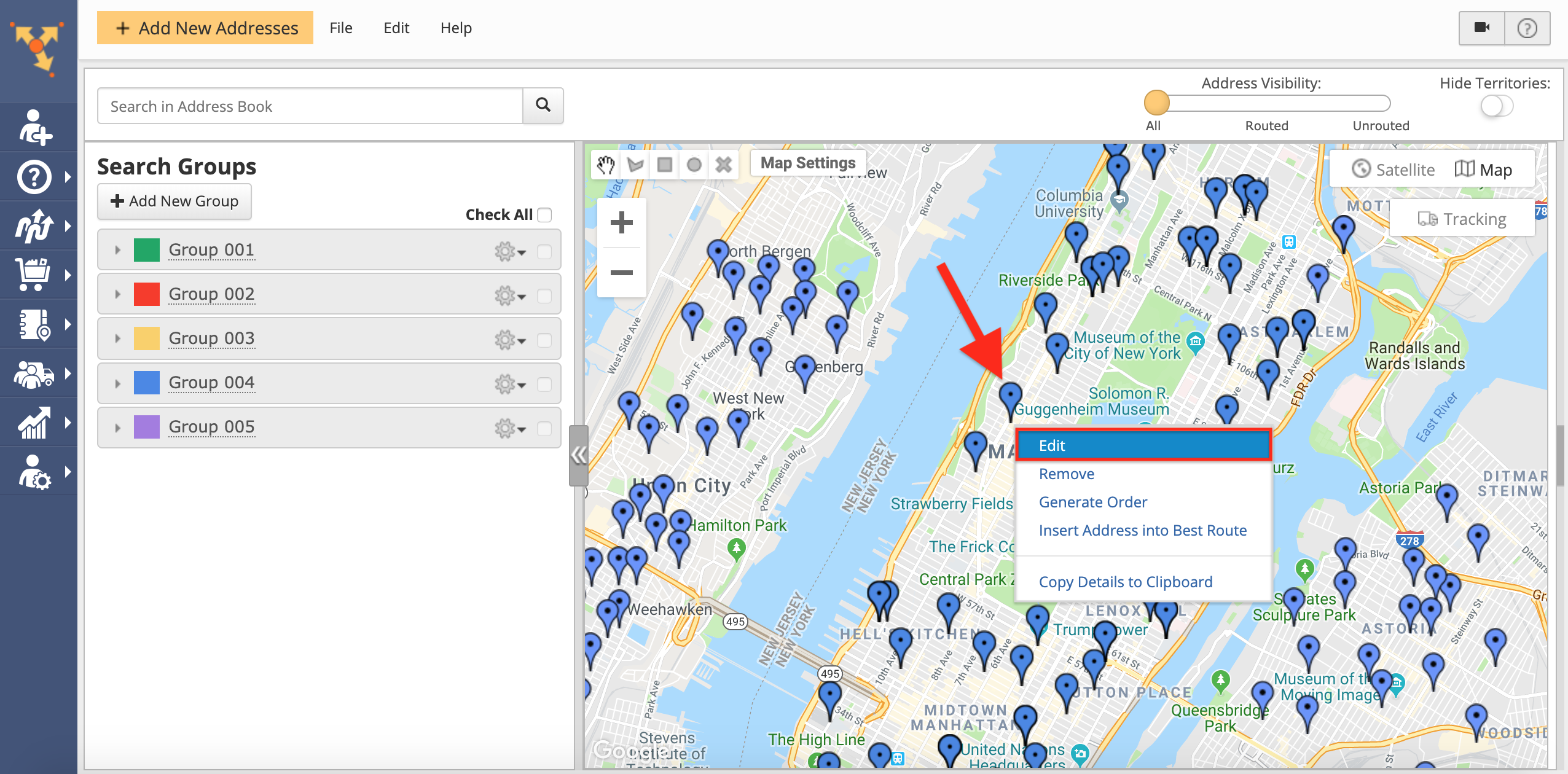Open the add contact sidebar icon
Viewport: 1568px width, 774px height.
(34, 128)
